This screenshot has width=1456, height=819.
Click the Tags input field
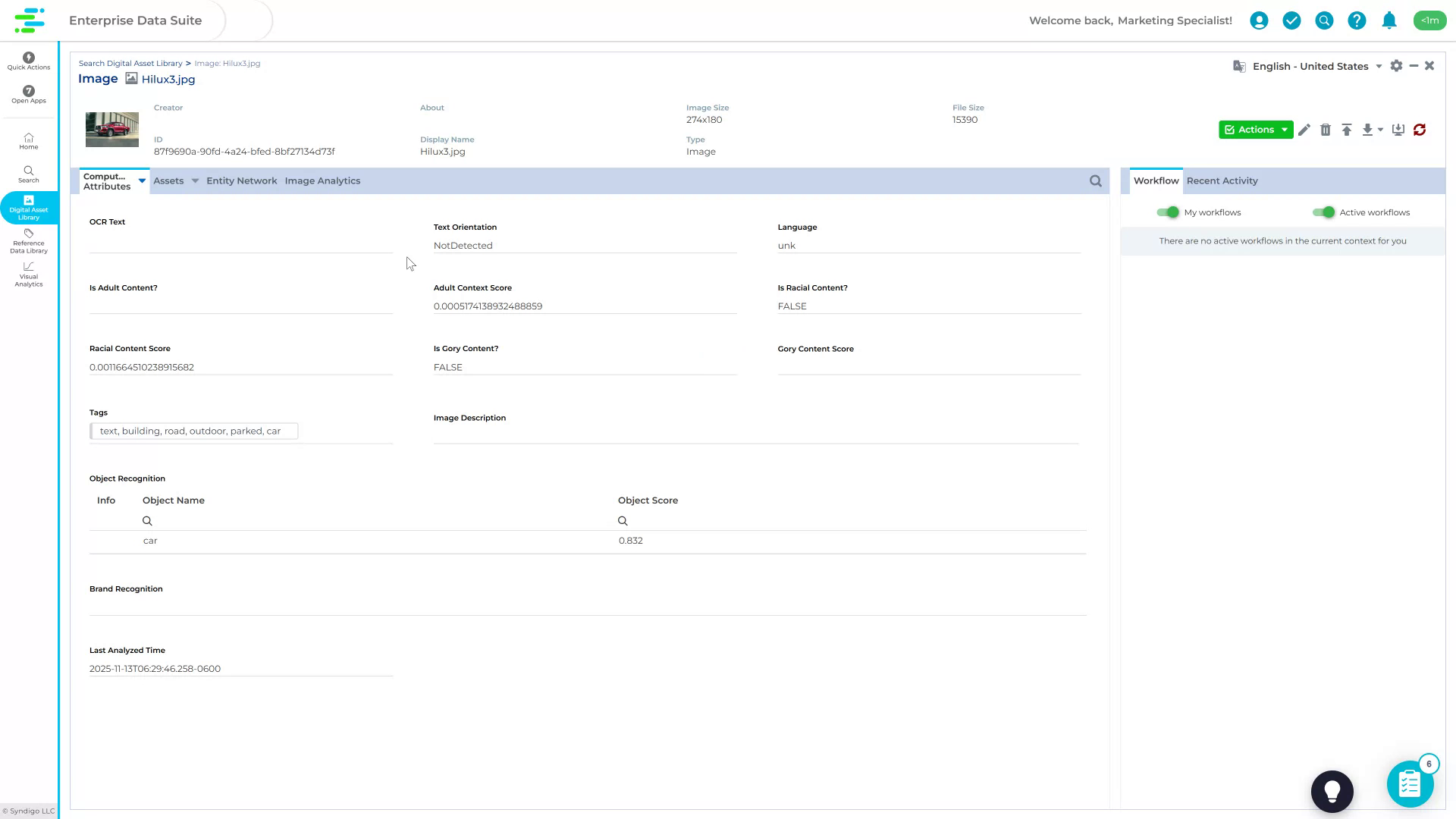pos(193,431)
